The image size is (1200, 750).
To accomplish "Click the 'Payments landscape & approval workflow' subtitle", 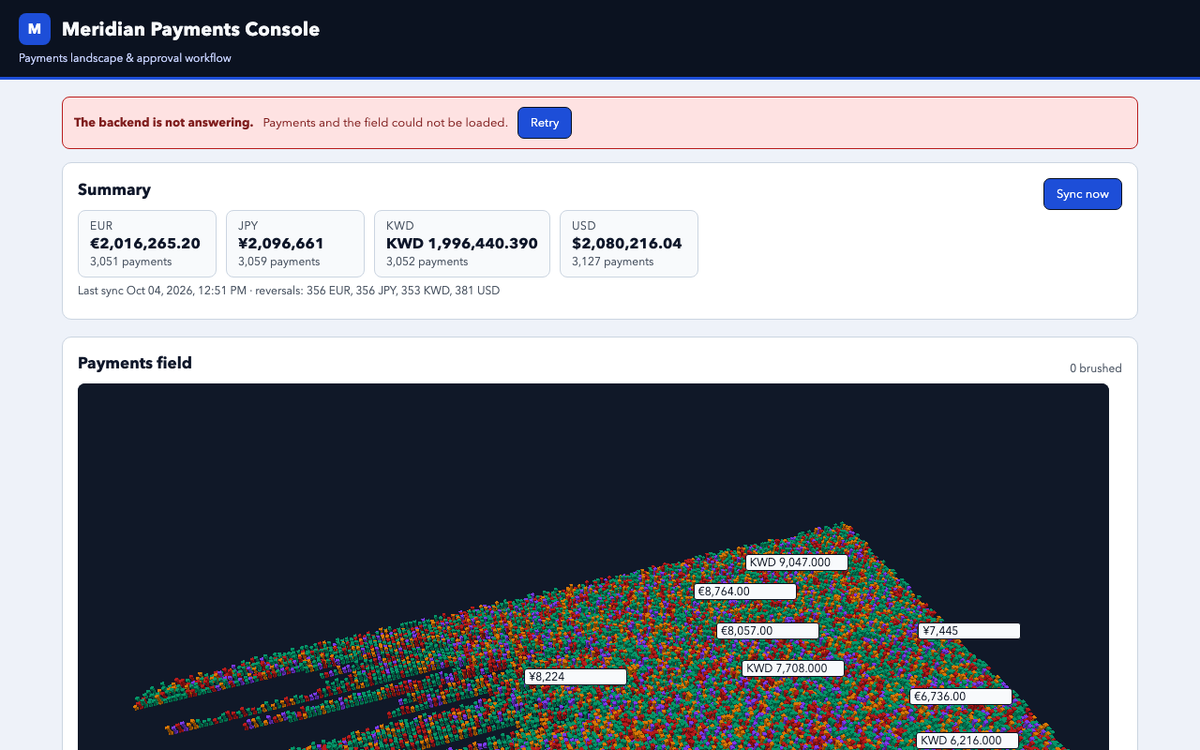I will click(x=125, y=58).
